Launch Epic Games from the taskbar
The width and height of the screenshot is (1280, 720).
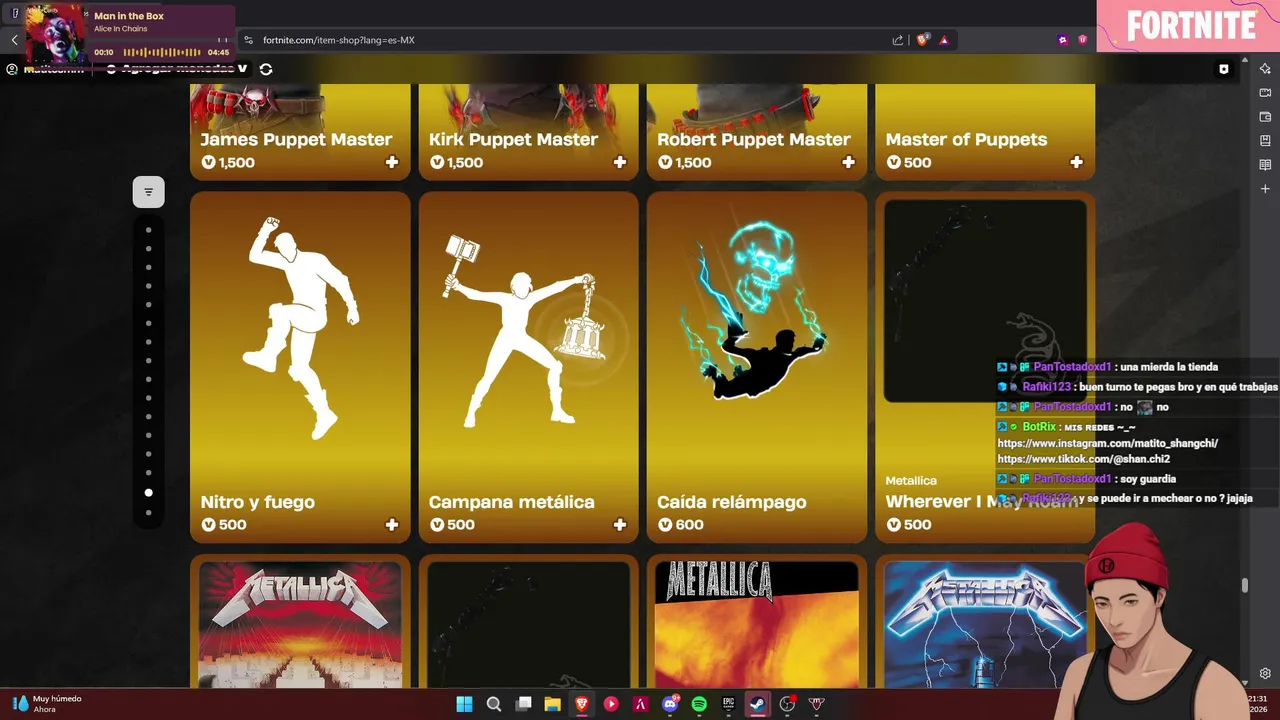pos(729,704)
